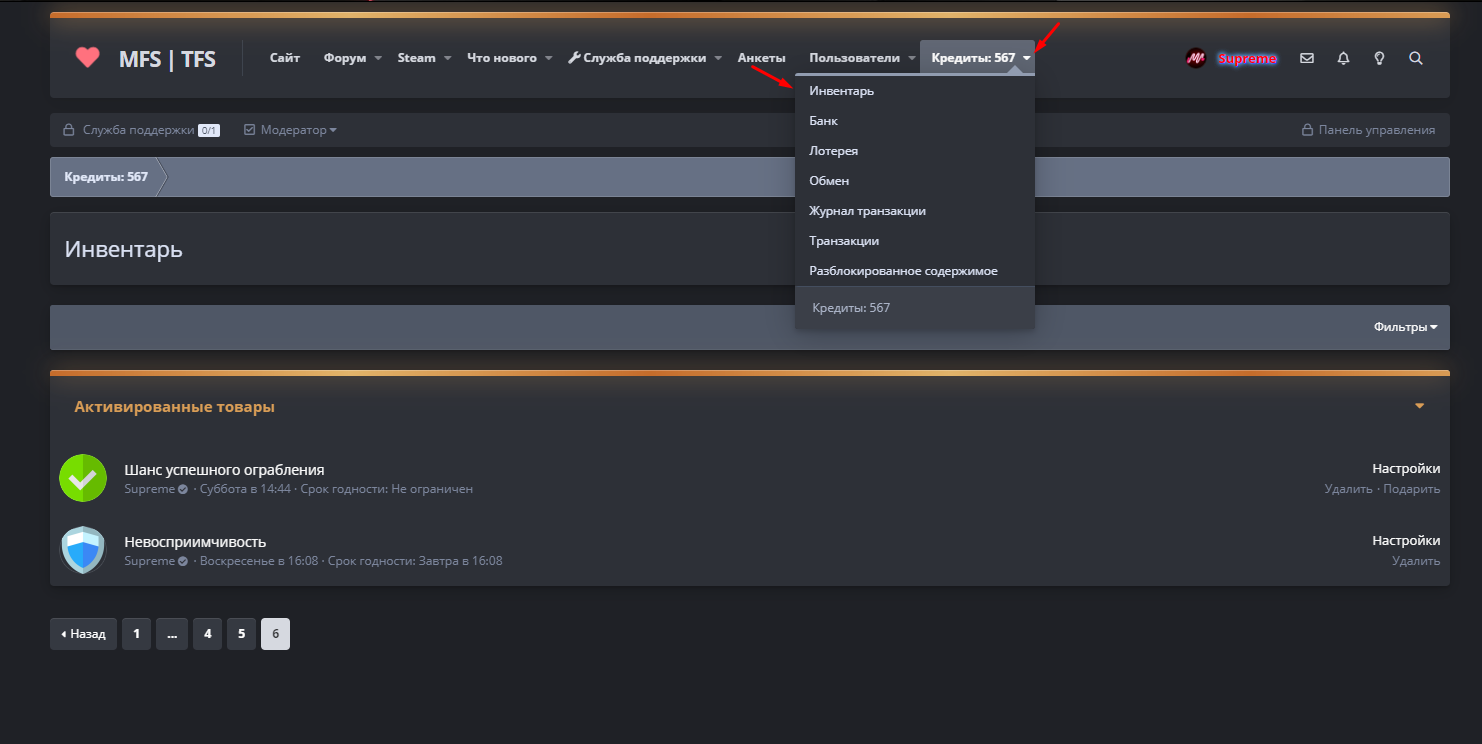Screen dimensions: 1482x744
Task: Collapse the Активированные товары section
Action: 1419,406
